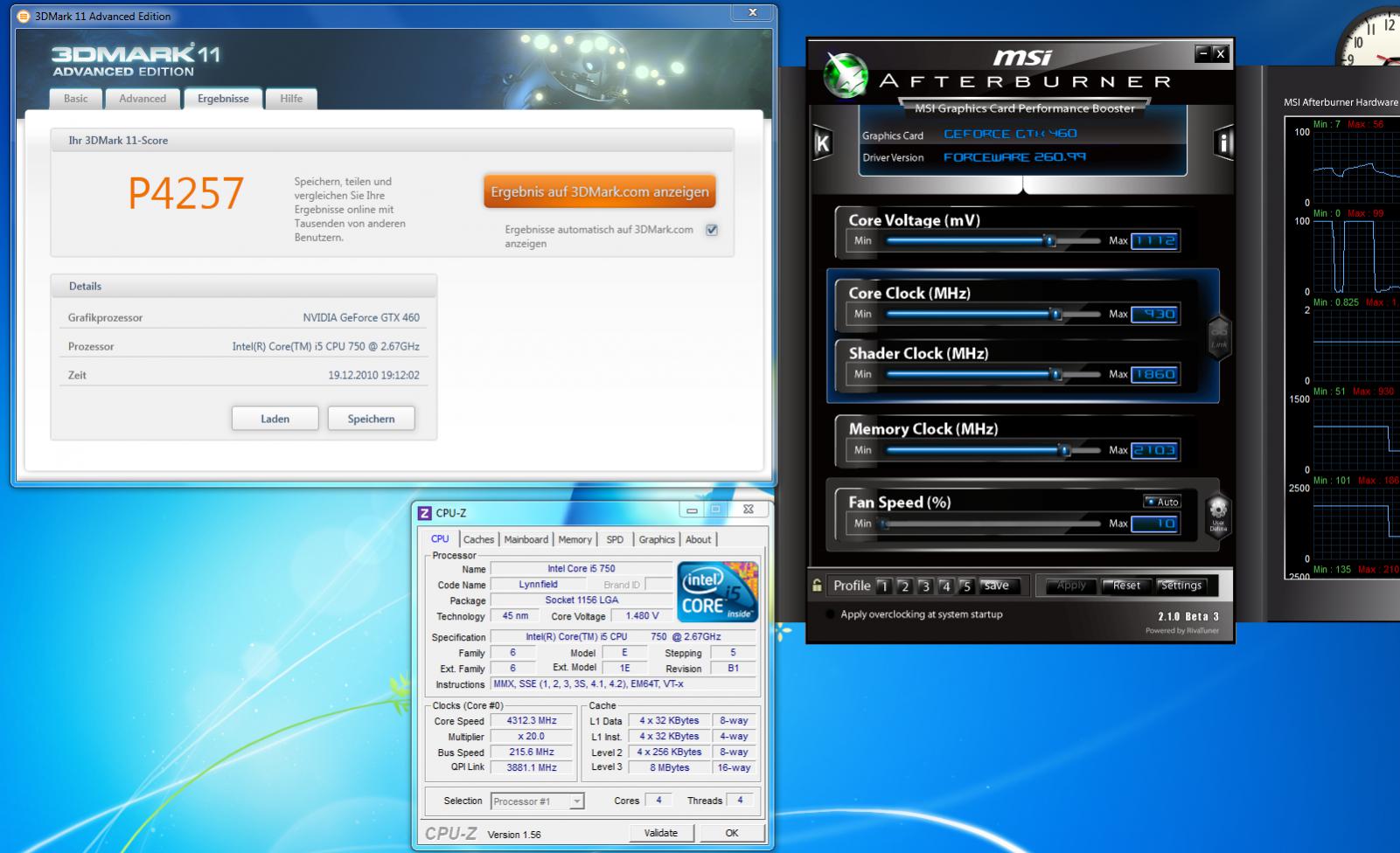Load Afterburner profile 5
The width and height of the screenshot is (1400, 853).
coord(966,586)
